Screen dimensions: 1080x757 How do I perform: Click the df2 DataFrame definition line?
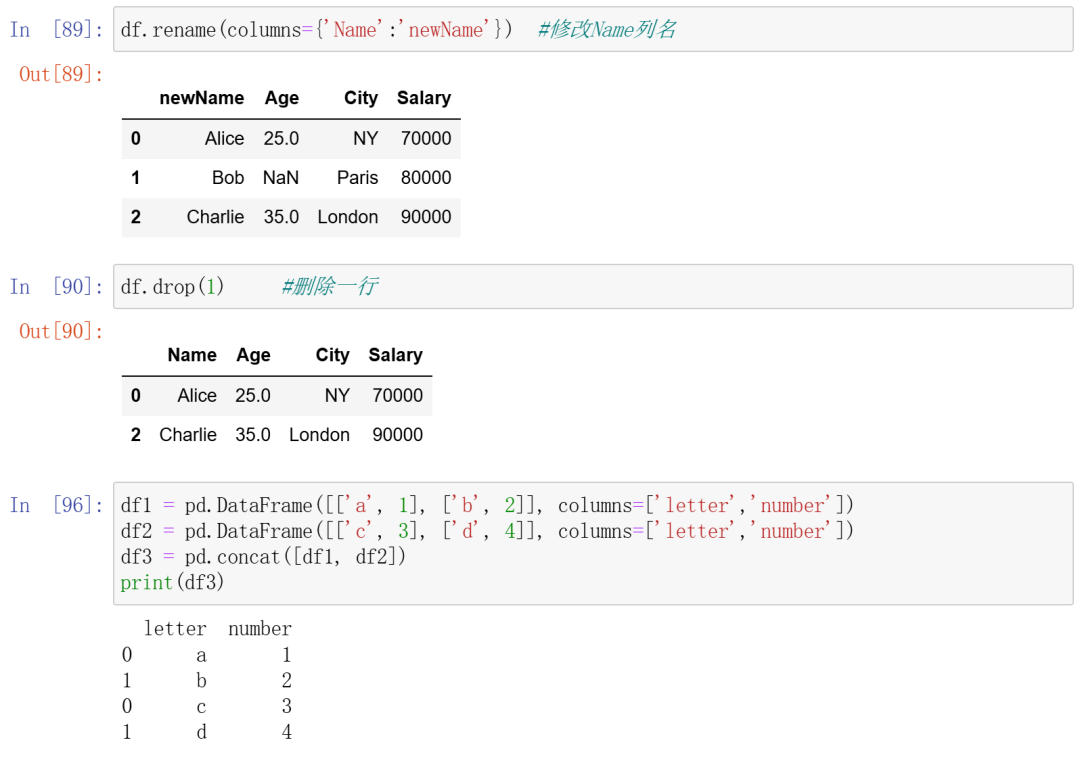pyautogui.click(x=487, y=531)
